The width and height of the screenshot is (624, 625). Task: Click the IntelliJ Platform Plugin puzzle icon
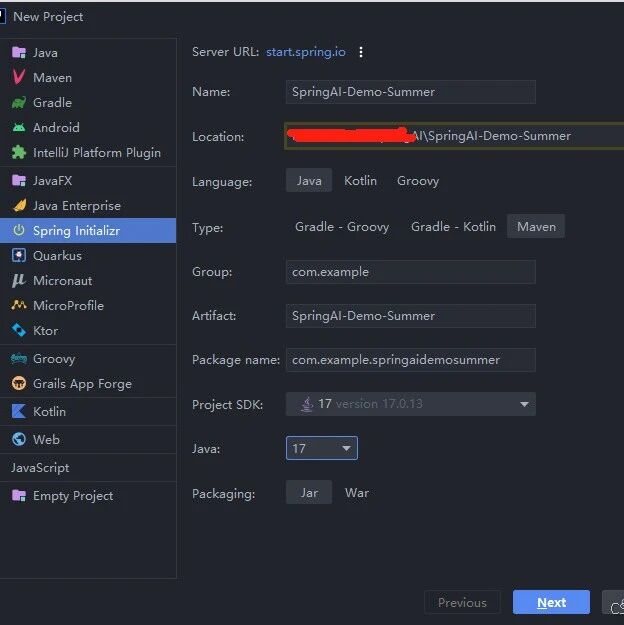click(x=19, y=153)
